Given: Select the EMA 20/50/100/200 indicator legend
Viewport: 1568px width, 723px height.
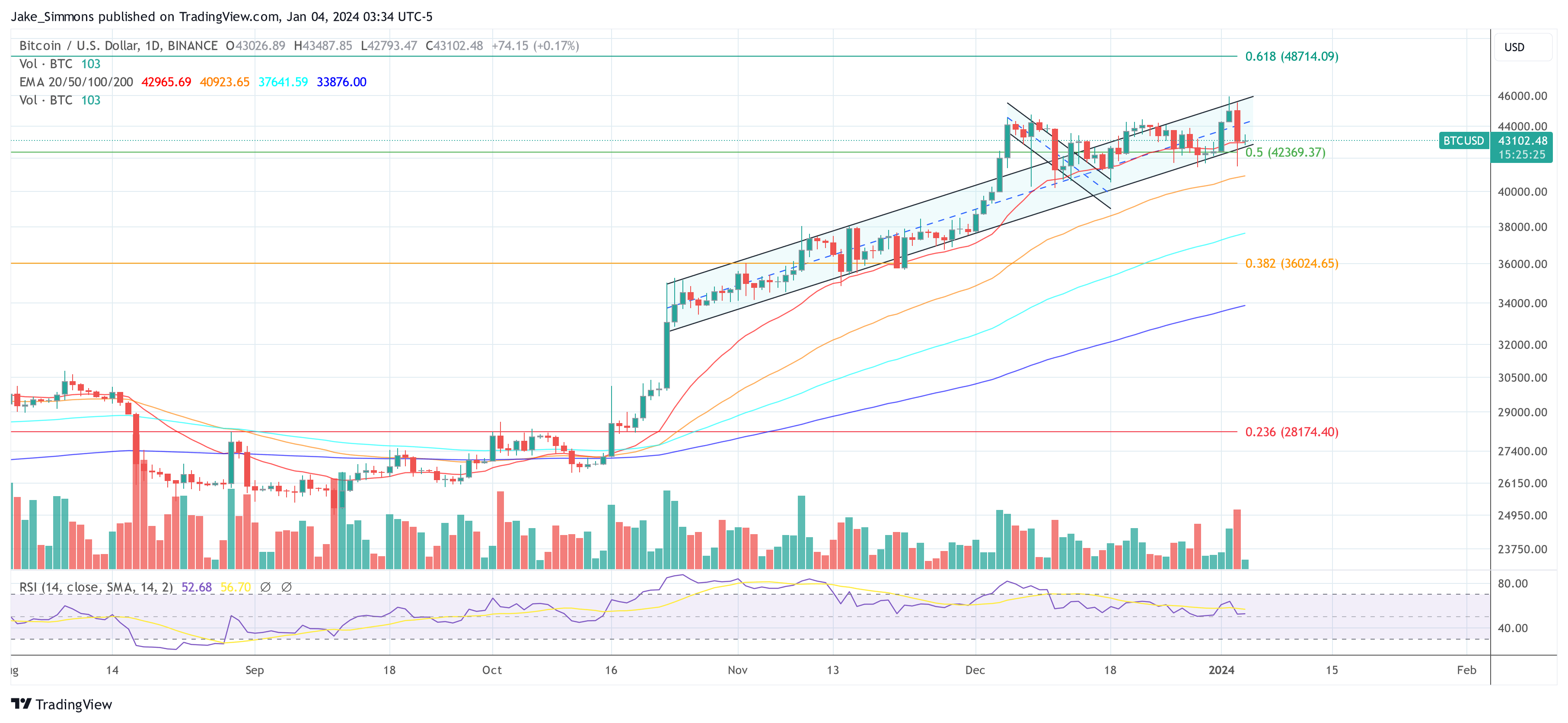Looking at the screenshot, I should [x=76, y=82].
